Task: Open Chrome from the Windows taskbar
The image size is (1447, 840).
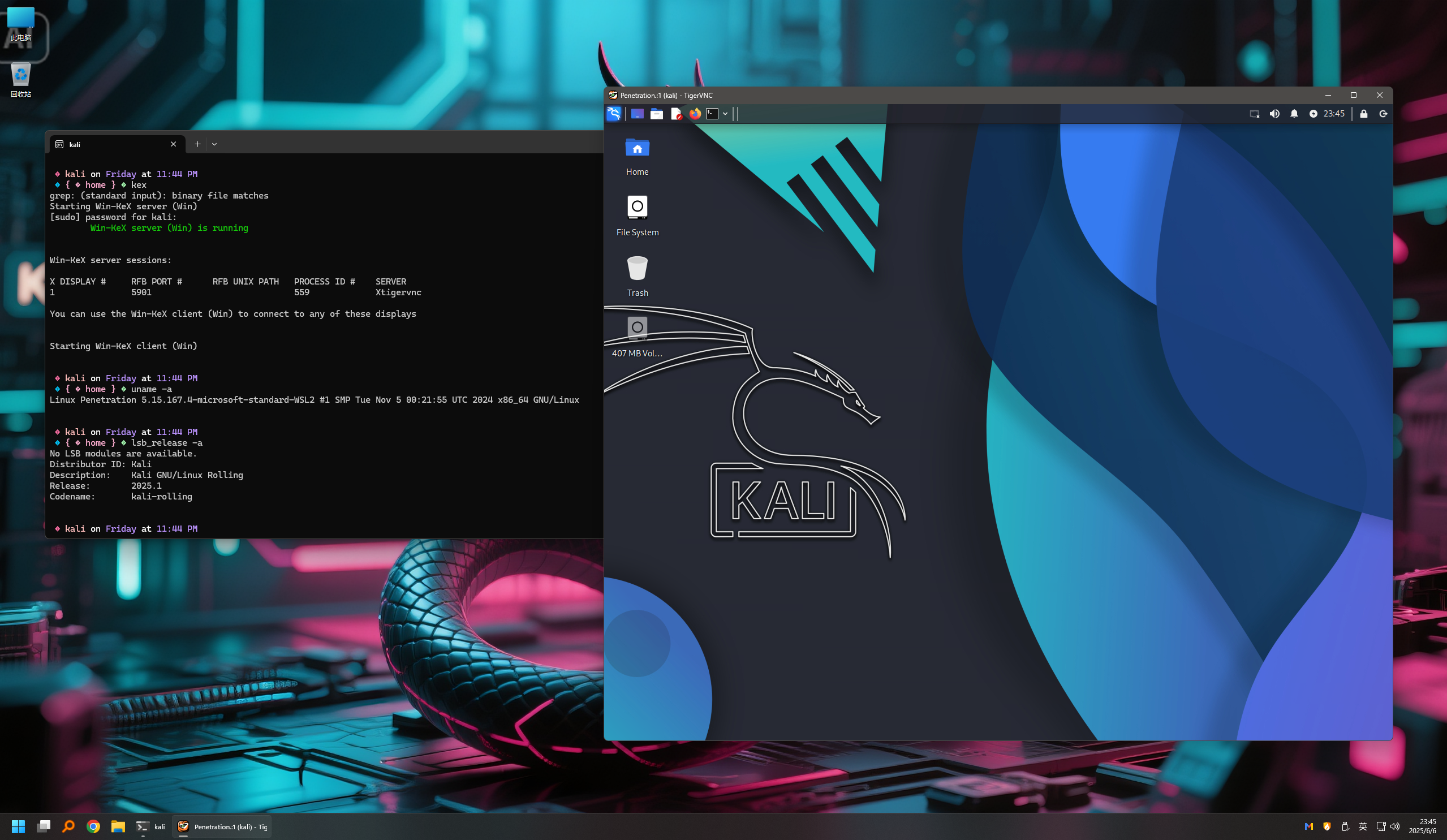Action: point(93,826)
